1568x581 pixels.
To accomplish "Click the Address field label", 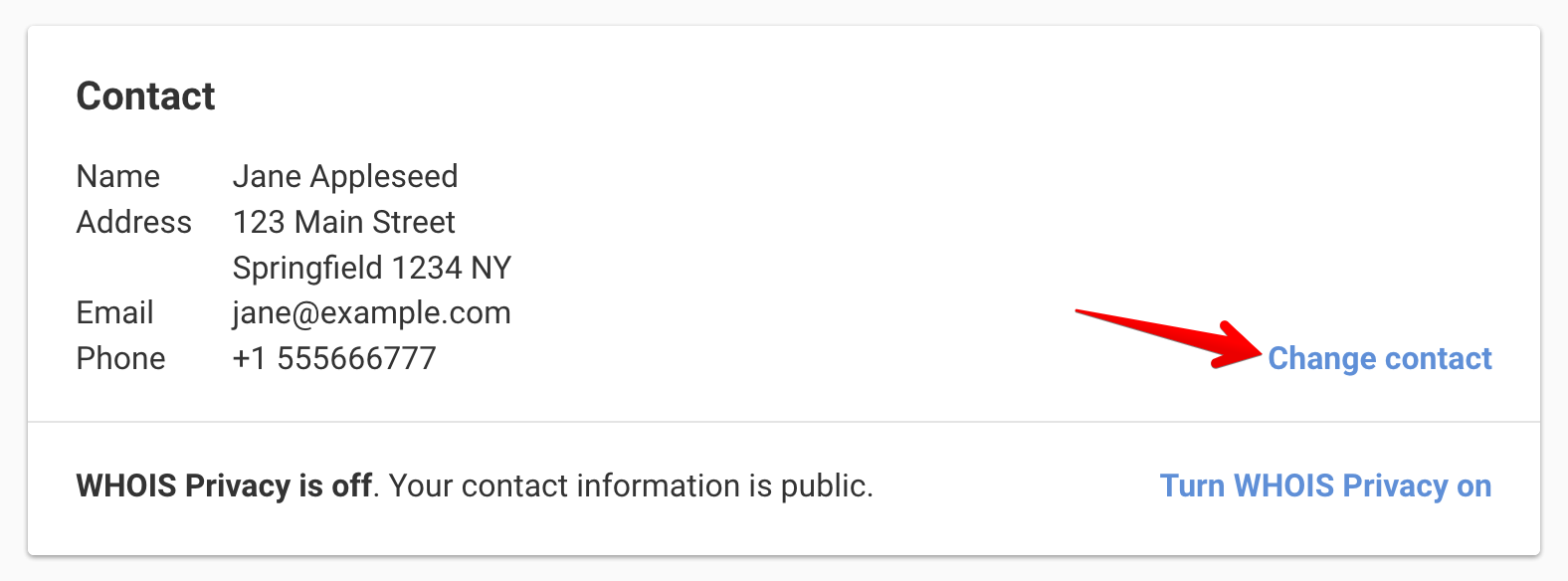I will click(x=133, y=222).
